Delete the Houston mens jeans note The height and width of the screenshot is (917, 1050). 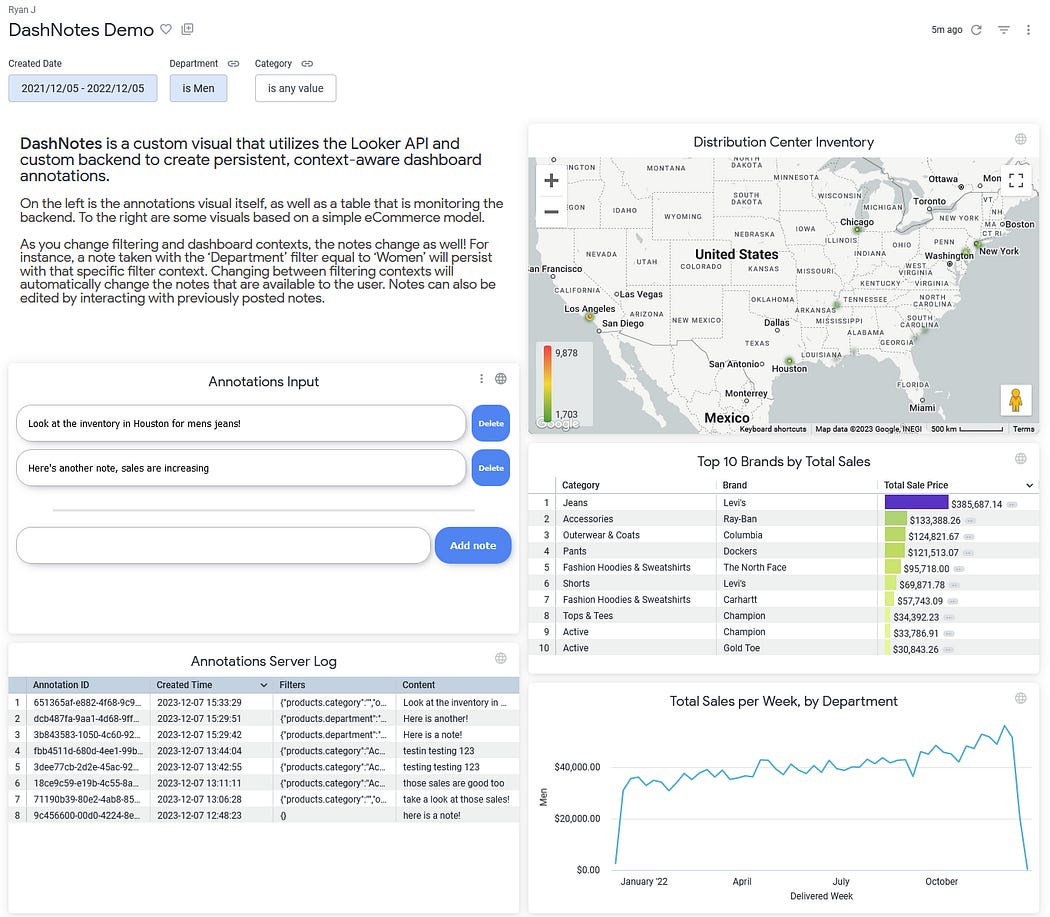[491, 423]
